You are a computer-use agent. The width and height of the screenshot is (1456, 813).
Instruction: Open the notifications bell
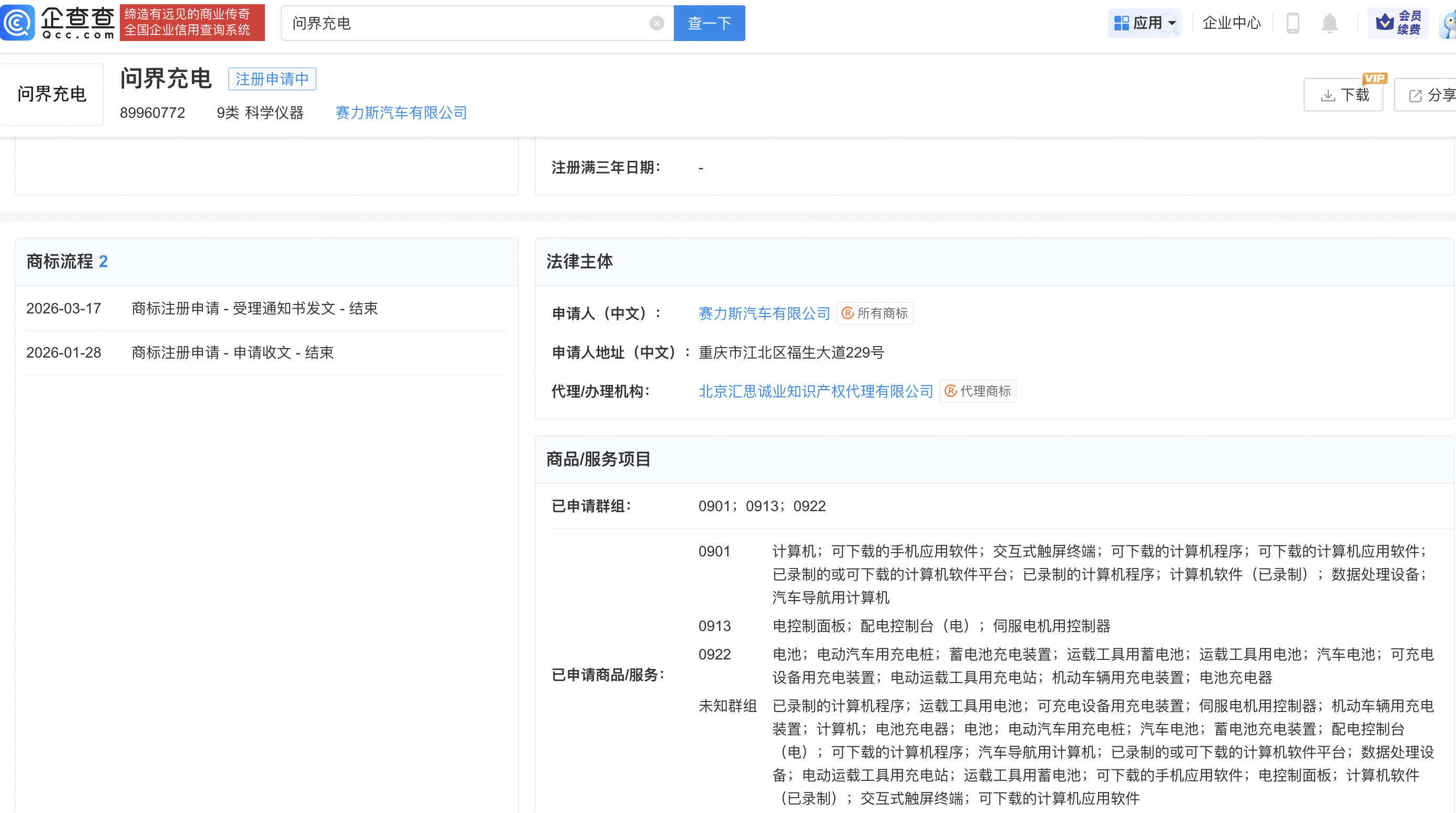[1329, 23]
